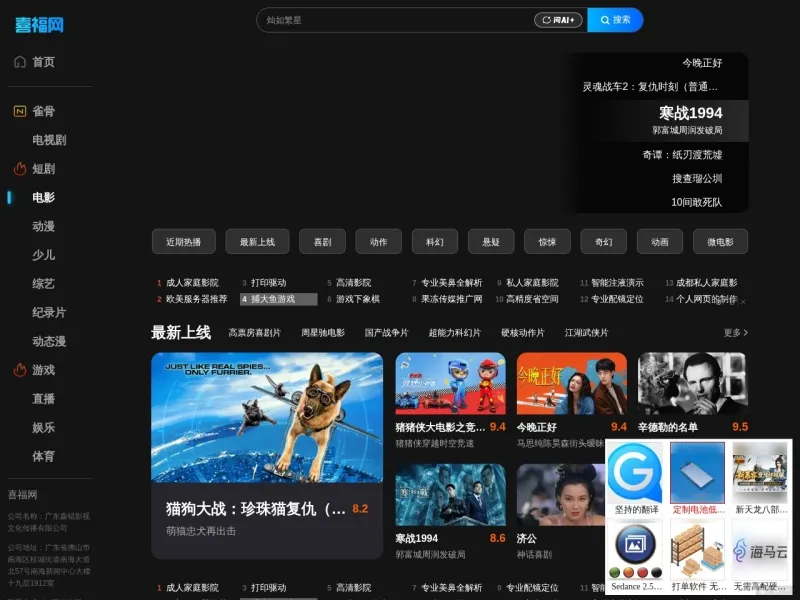Choose 今晚正好 in the banner list
800x600 pixels.
pyautogui.click(x=702, y=63)
